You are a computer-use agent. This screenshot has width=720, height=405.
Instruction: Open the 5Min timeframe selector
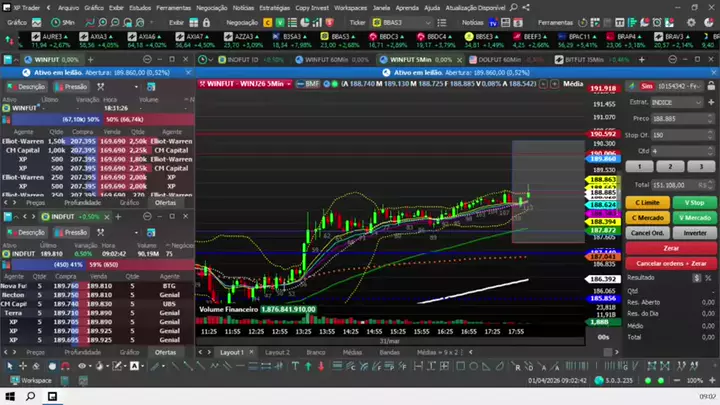pyautogui.click(x=63, y=22)
